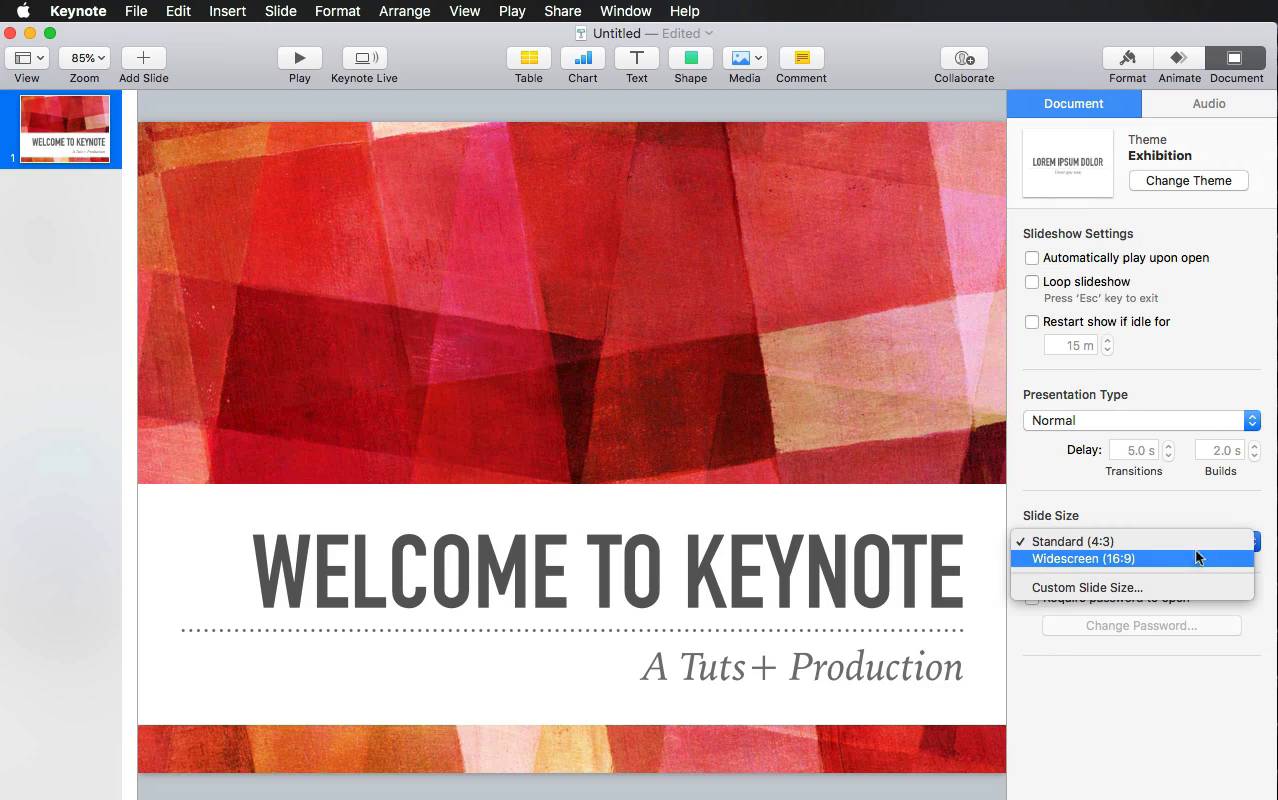Open the Presentation Type Normal dropdown
The image size is (1278, 800).
click(x=1141, y=421)
